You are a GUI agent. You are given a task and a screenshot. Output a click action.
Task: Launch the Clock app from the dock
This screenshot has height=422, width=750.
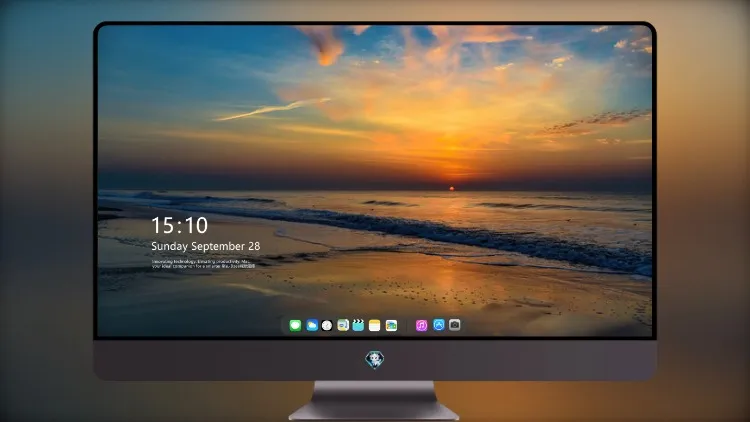pos(327,325)
